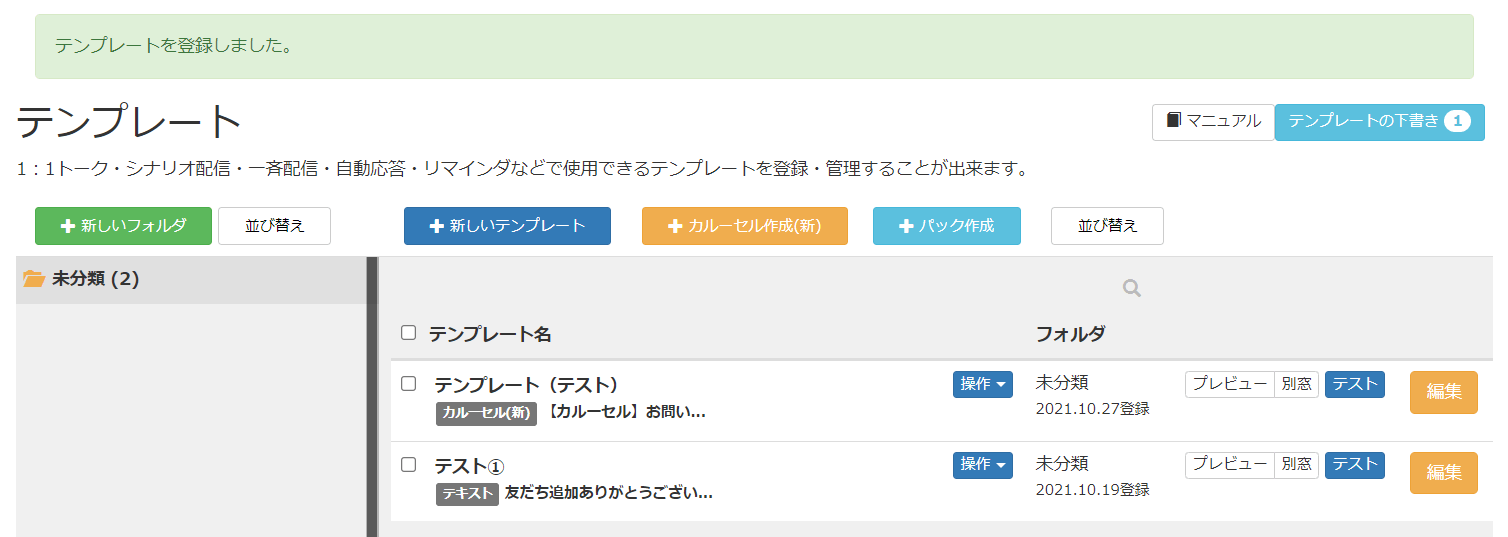Check the box for テスト①
1508x537 pixels.
[x=408, y=464]
